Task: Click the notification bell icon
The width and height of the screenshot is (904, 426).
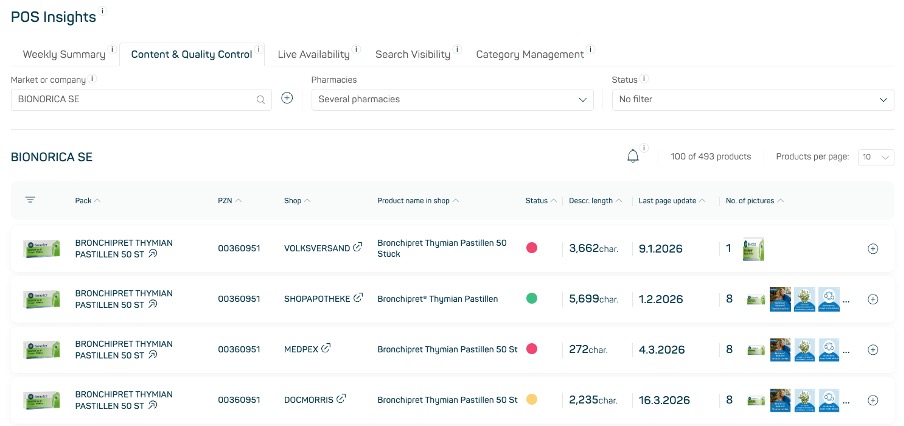Action: 633,156
